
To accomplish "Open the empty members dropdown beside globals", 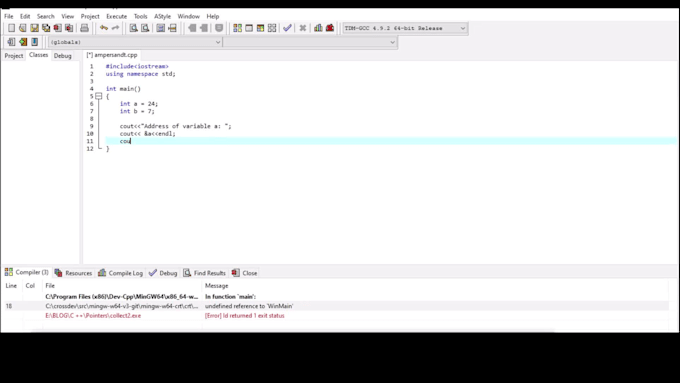I will point(310,42).
